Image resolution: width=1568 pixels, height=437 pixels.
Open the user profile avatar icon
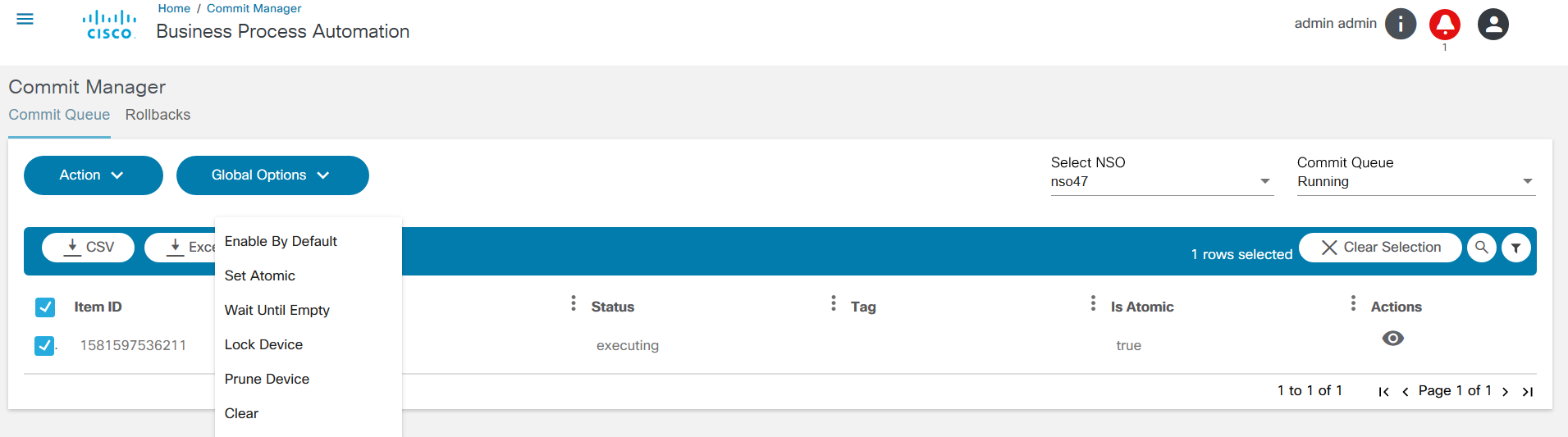click(x=1493, y=24)
